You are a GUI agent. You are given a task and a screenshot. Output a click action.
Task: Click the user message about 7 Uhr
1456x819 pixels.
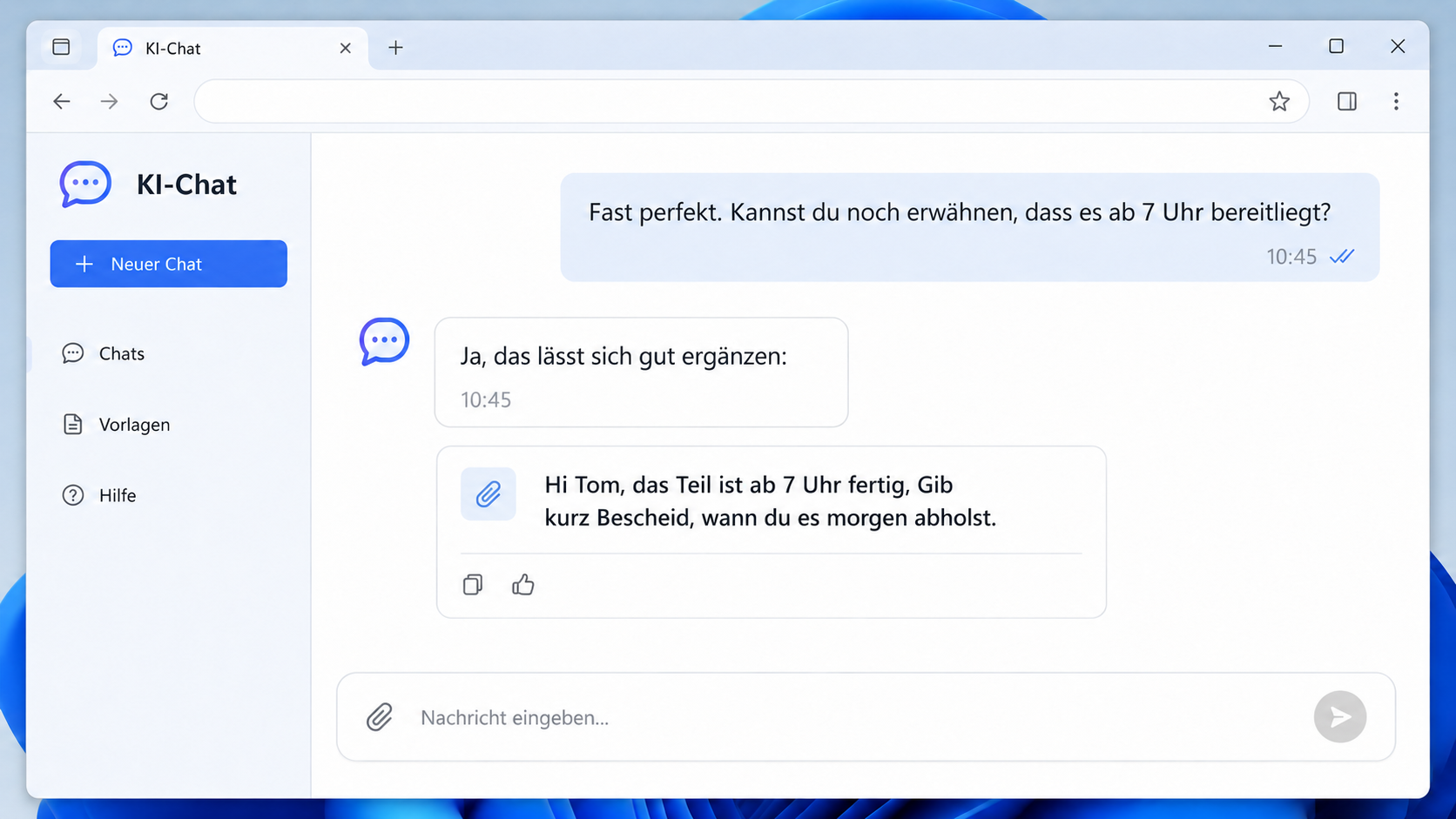[969, 227]
